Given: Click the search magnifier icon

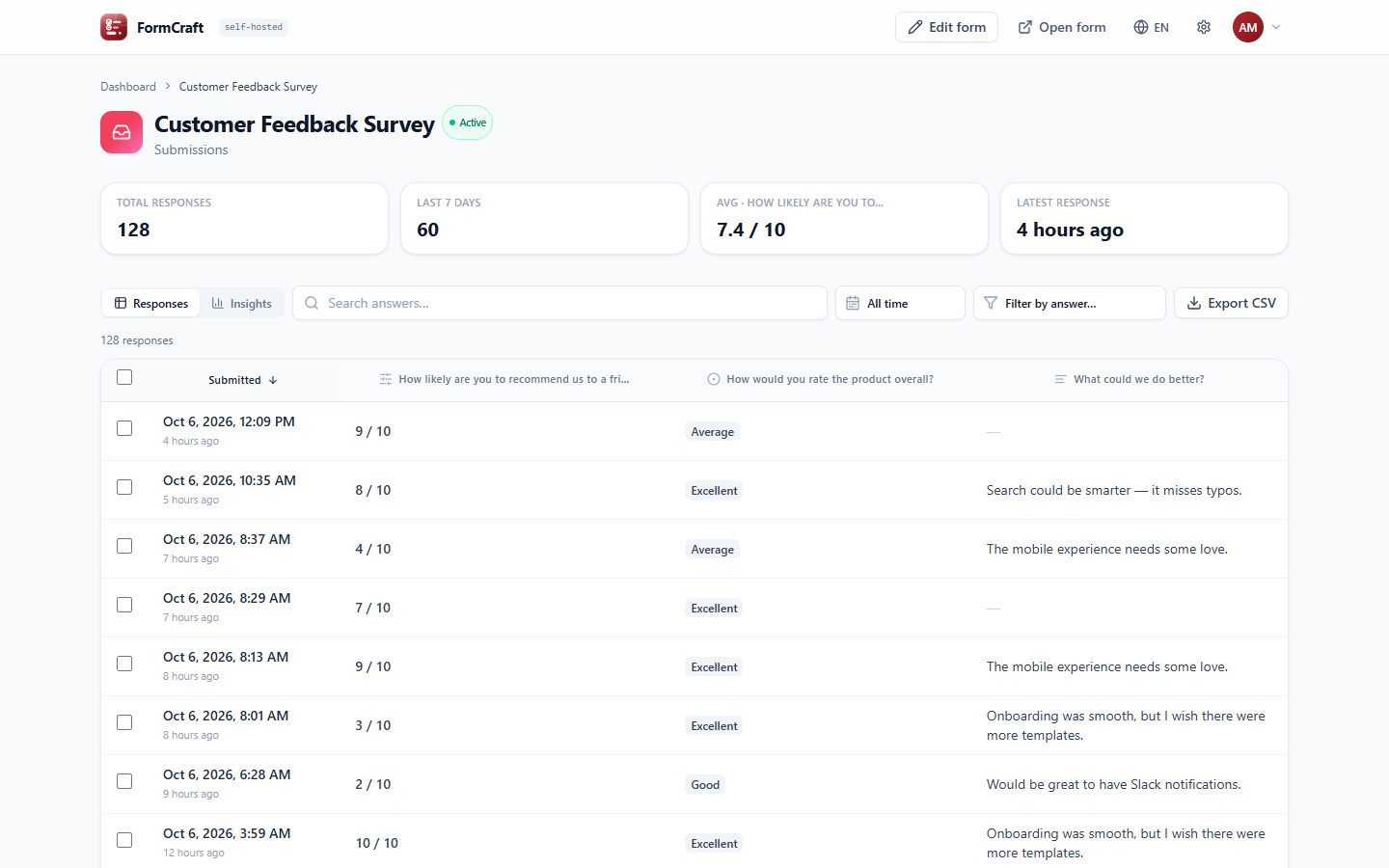Looking at the screenshot, I should tap(312, 303).
